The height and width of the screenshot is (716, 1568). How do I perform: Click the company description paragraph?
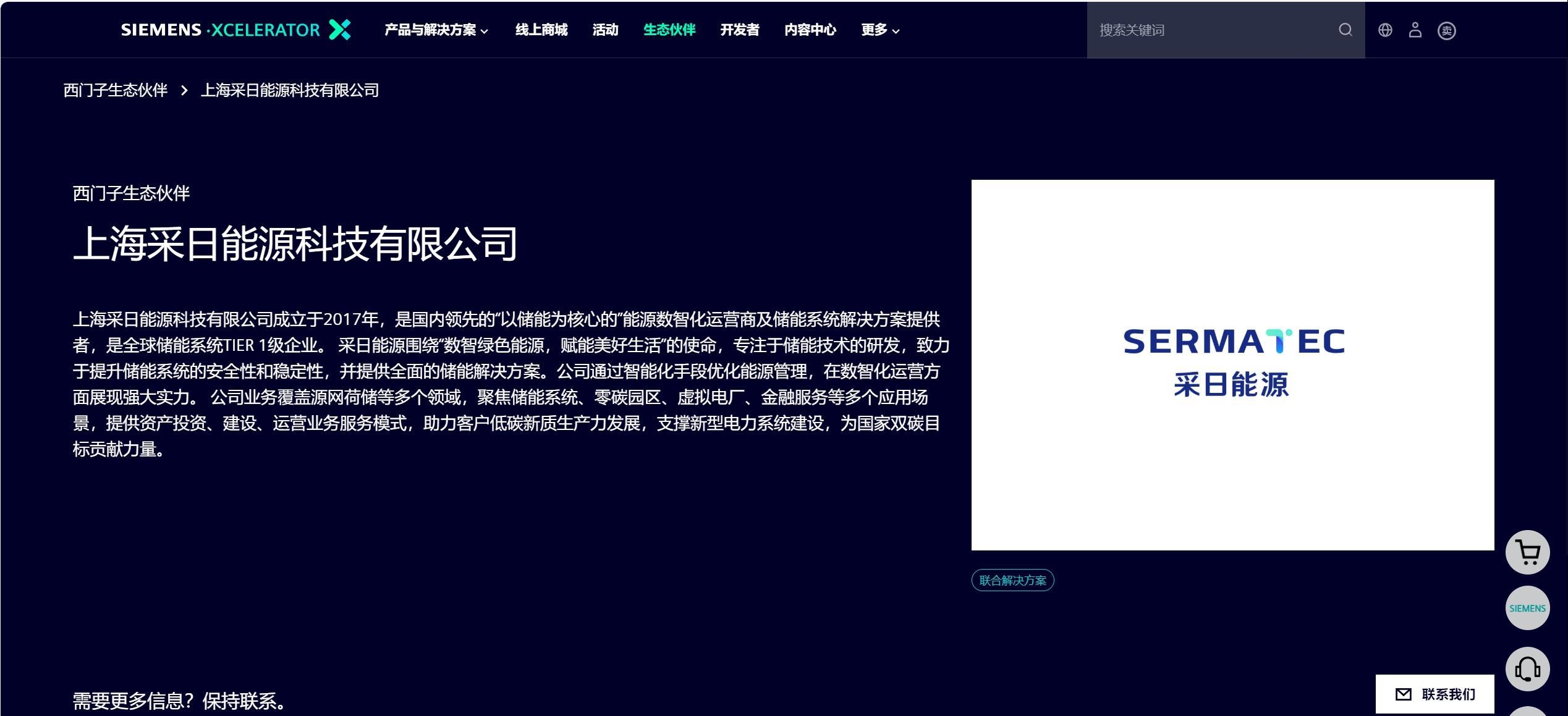[x=511, y=384]
